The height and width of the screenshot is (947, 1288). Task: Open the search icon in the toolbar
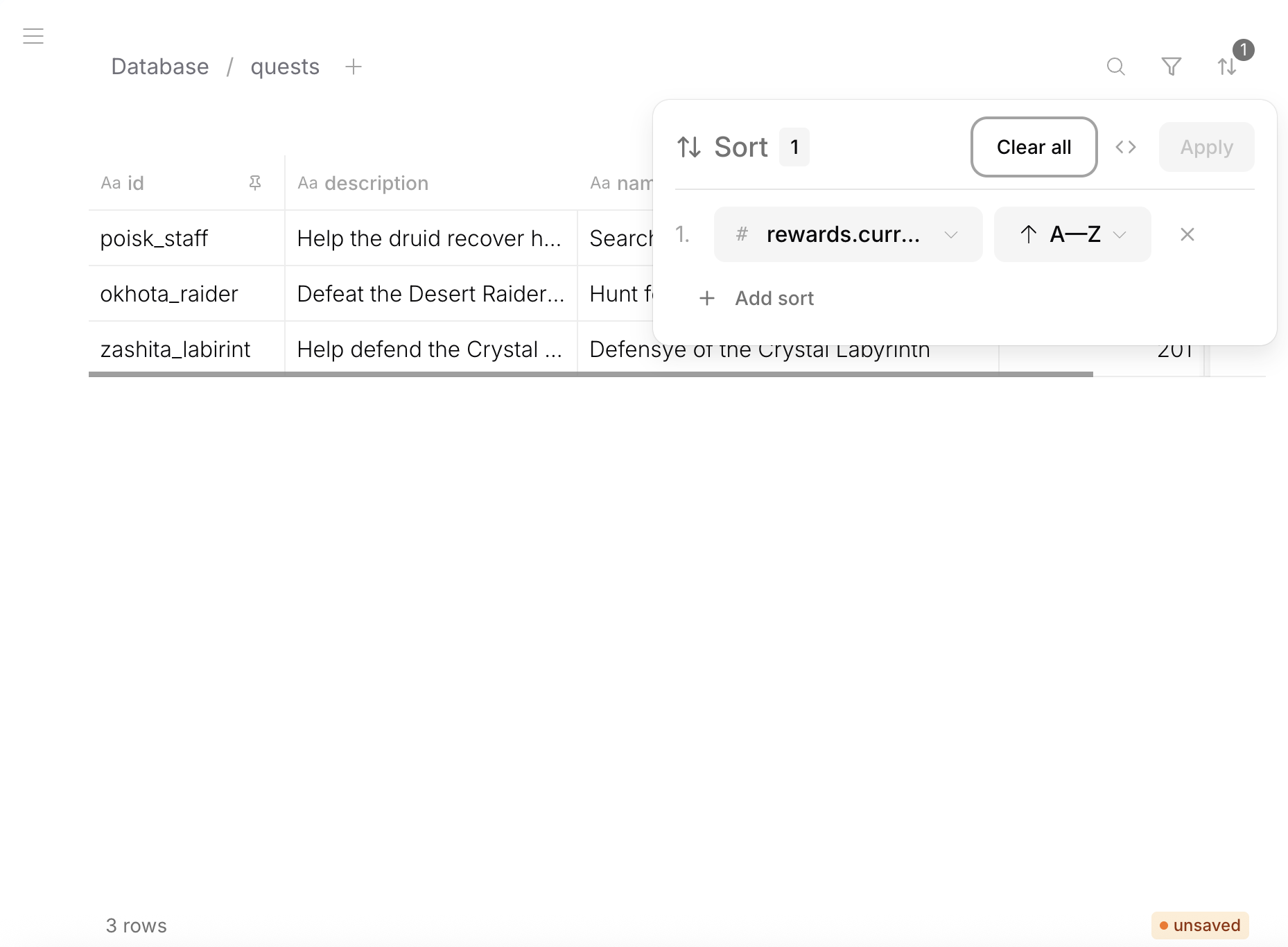[x=1115, y=67]
